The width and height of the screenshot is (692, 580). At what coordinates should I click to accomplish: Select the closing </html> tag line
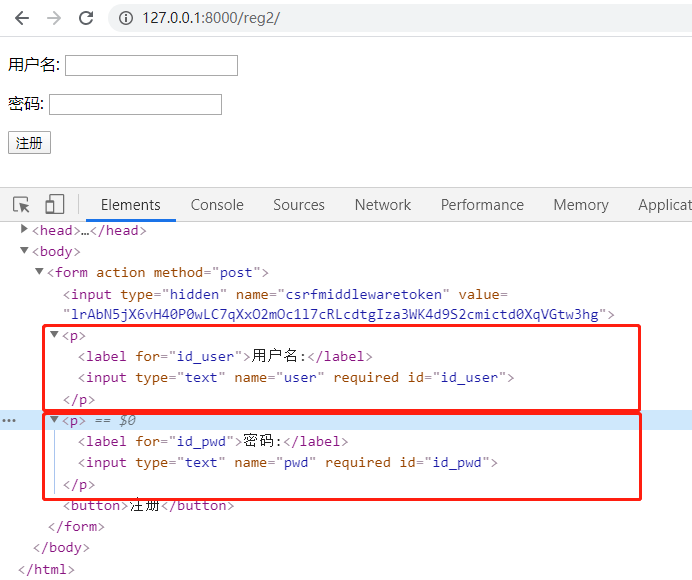[x=46, y=569]
